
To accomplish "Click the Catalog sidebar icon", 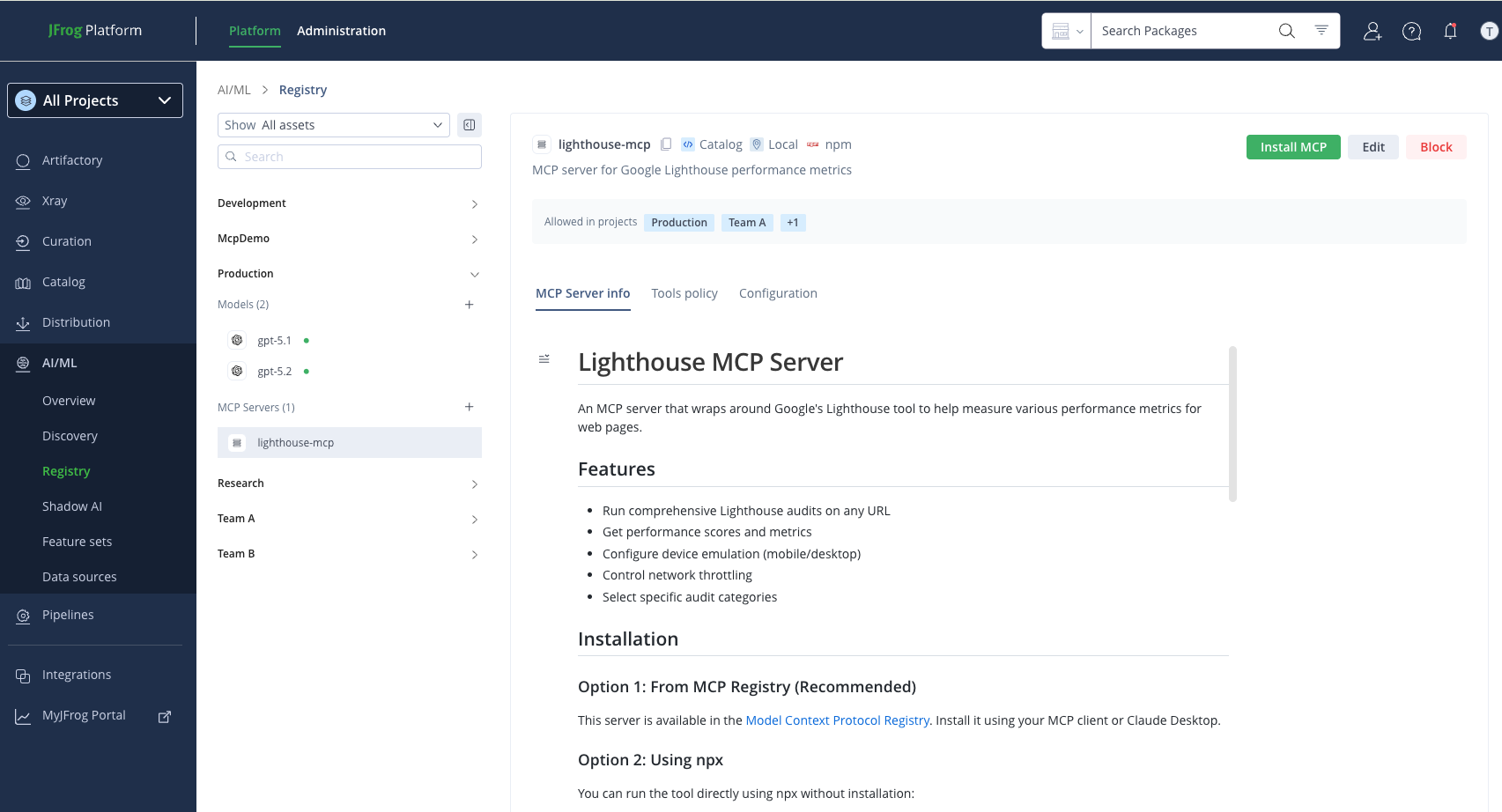I will click(23, 283).
